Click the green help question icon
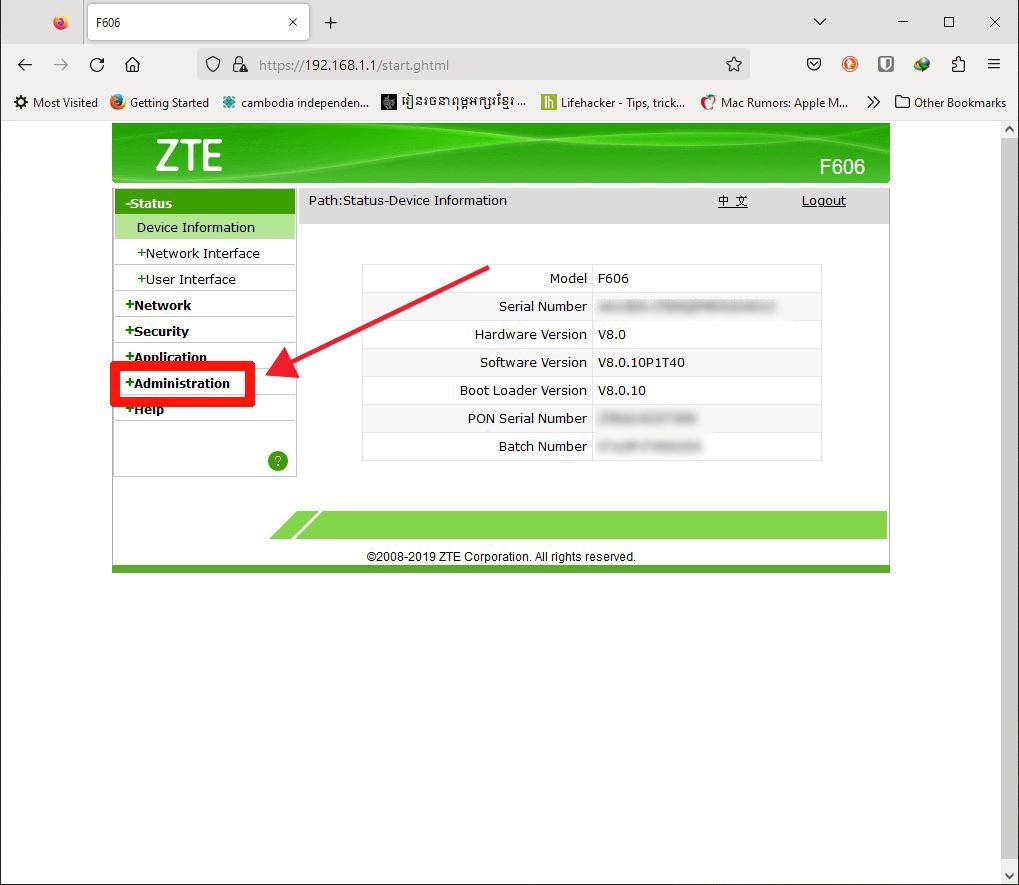 (277, 461)
